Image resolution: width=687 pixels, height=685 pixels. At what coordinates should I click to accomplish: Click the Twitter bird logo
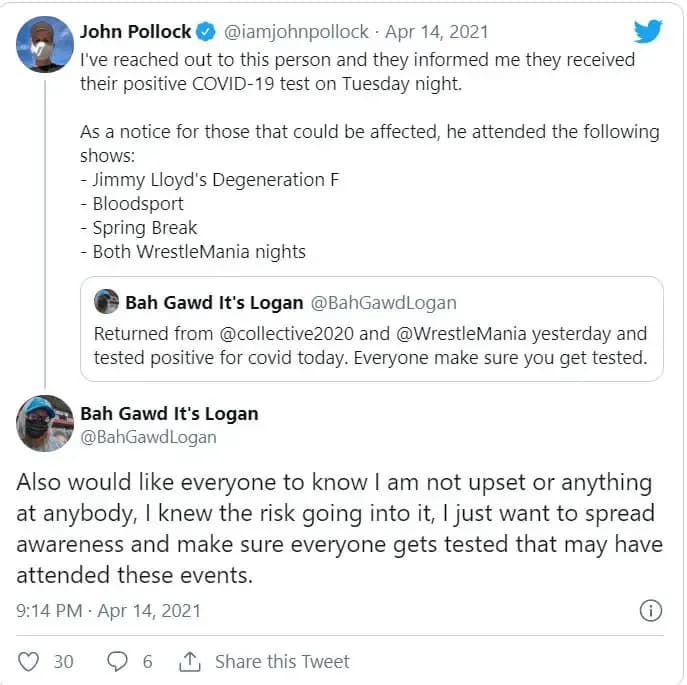tap(648, 31)
